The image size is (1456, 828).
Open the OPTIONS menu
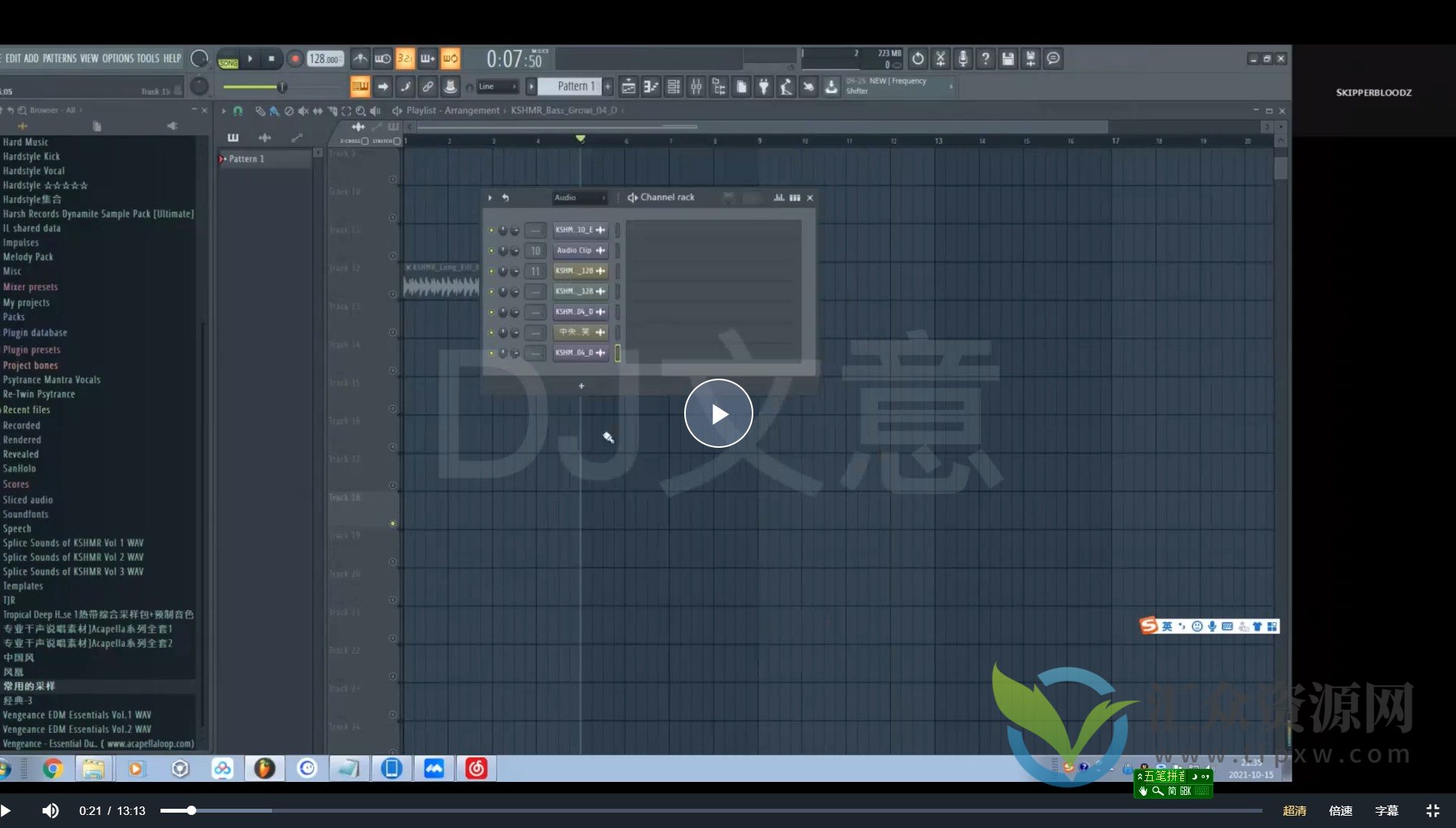pyautogui.click(x=117, y=58)
